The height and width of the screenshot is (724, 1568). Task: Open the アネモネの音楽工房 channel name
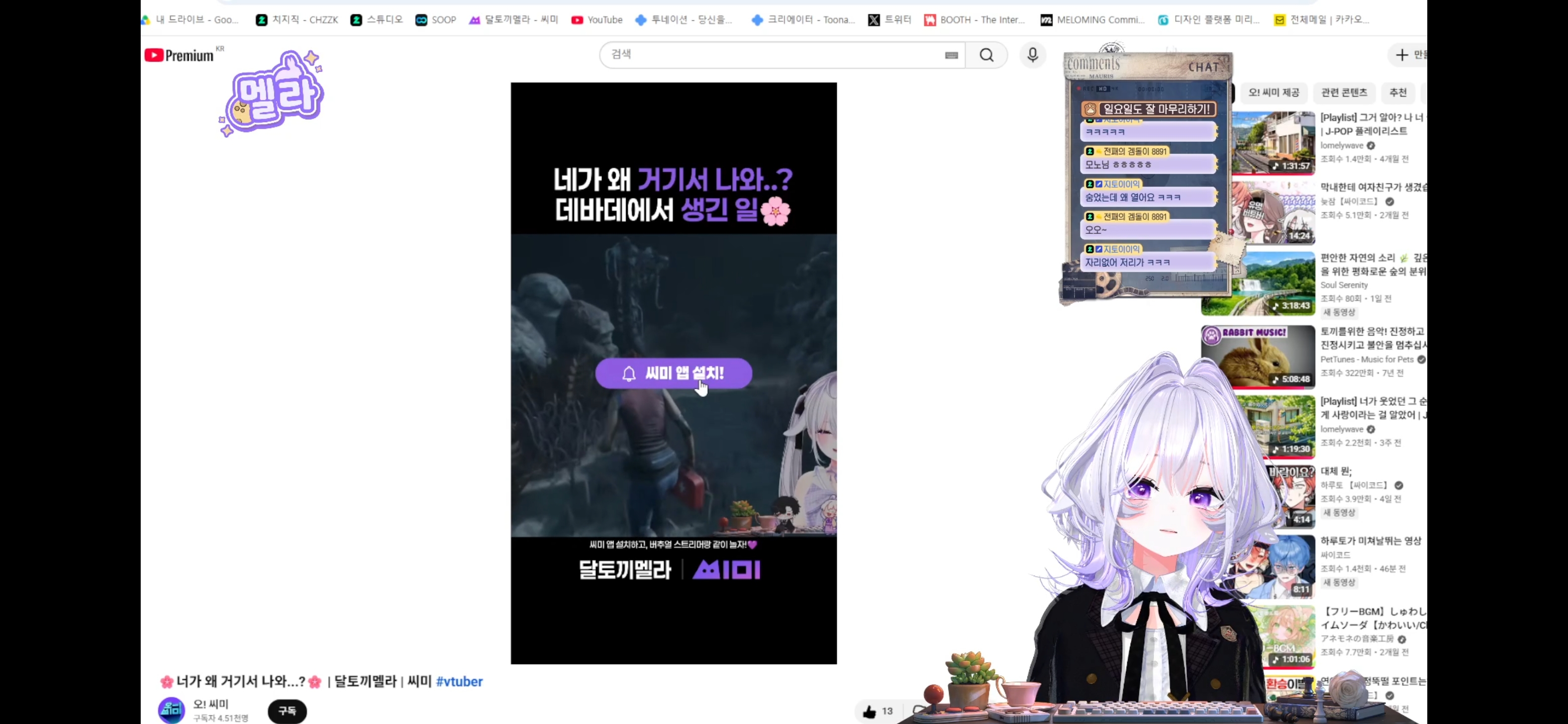(1357, 639)
